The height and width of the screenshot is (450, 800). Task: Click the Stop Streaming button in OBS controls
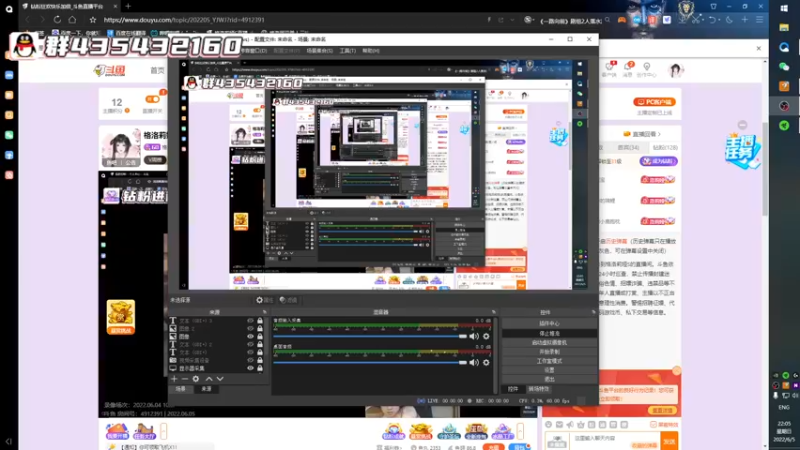tap(549, 333)
